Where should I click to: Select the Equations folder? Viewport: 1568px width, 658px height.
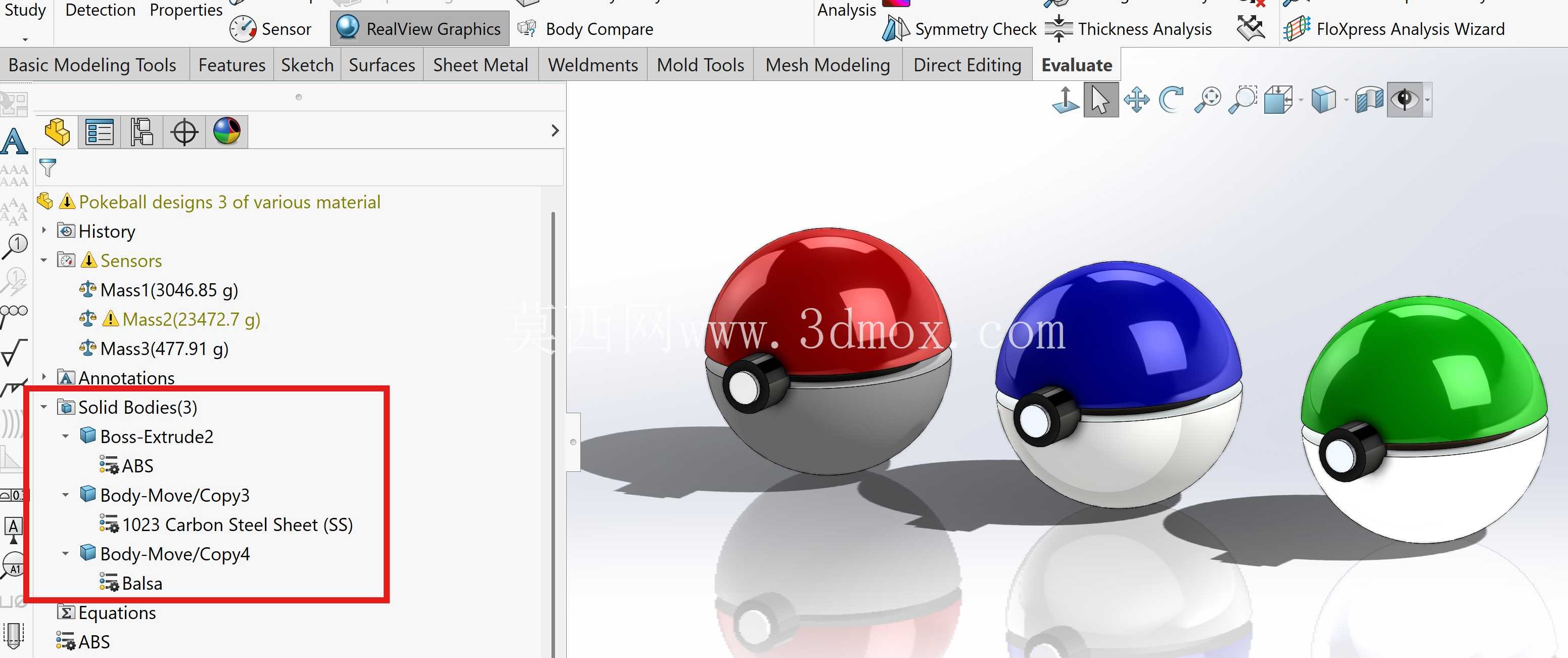coord(106,612)
